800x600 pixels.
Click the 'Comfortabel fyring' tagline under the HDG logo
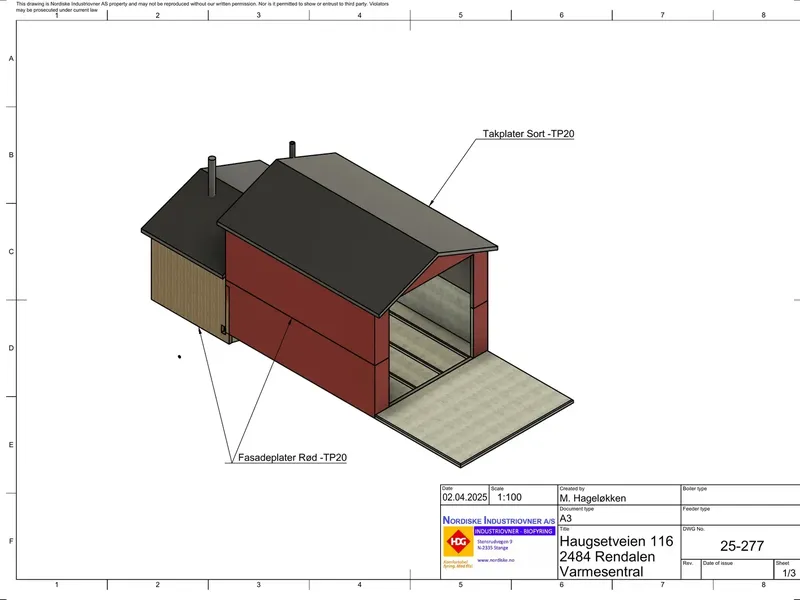click(458, 564)
